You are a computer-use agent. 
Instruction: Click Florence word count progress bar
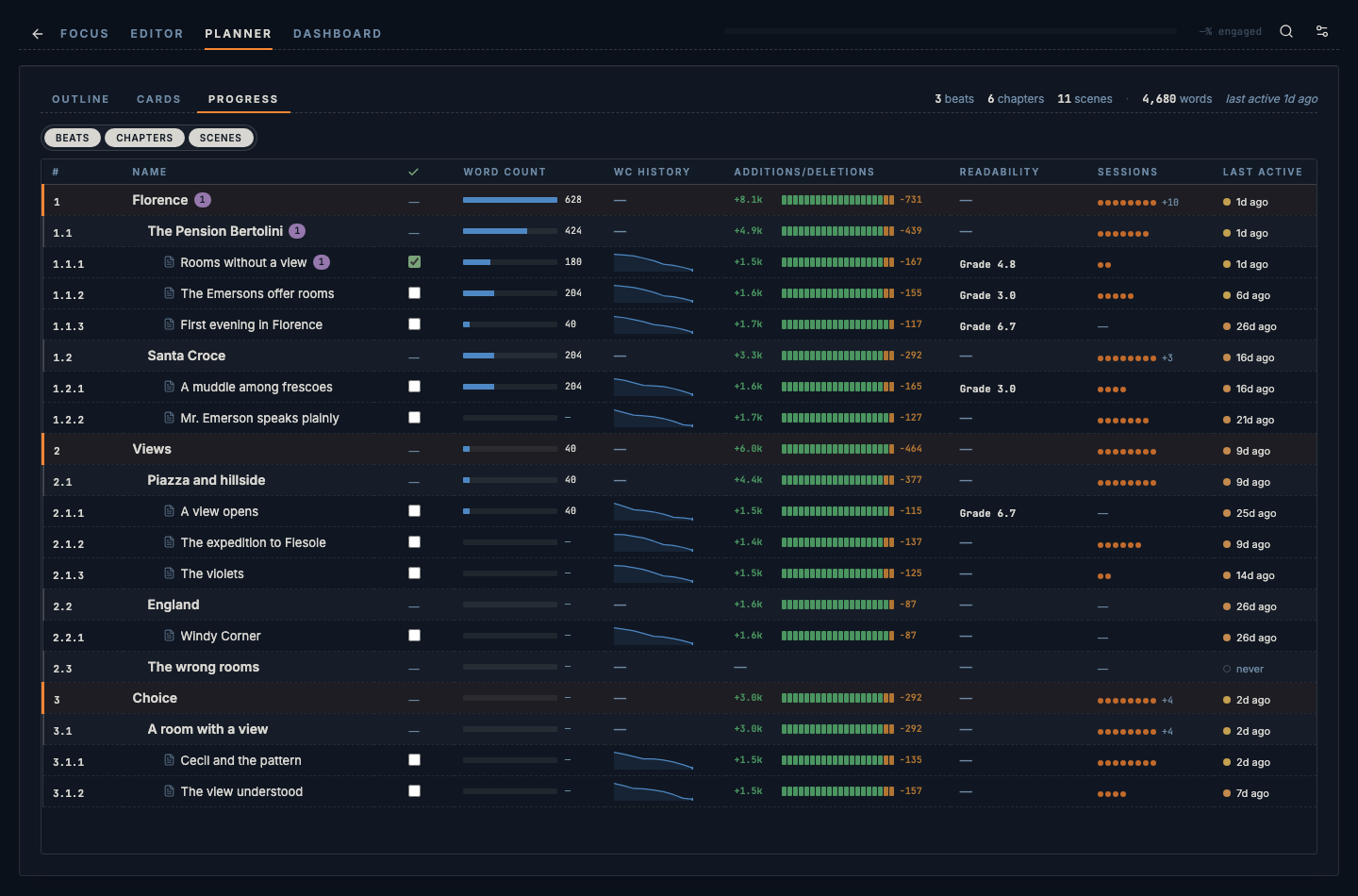(x=510, y=200)
